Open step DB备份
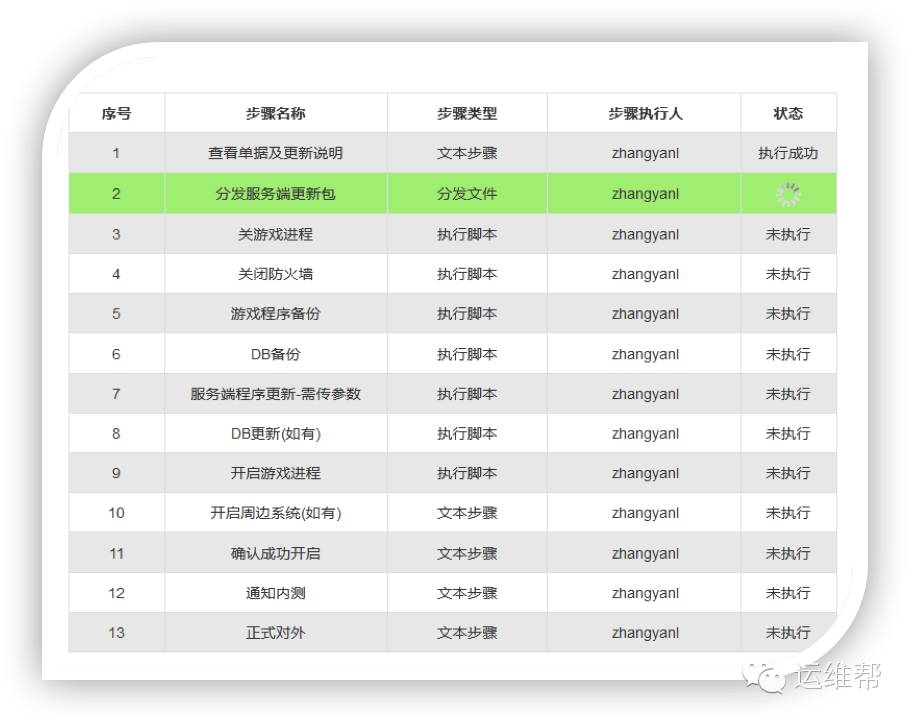Image resolution: width=910 pixels, height=722 pixels. (273, 353)
